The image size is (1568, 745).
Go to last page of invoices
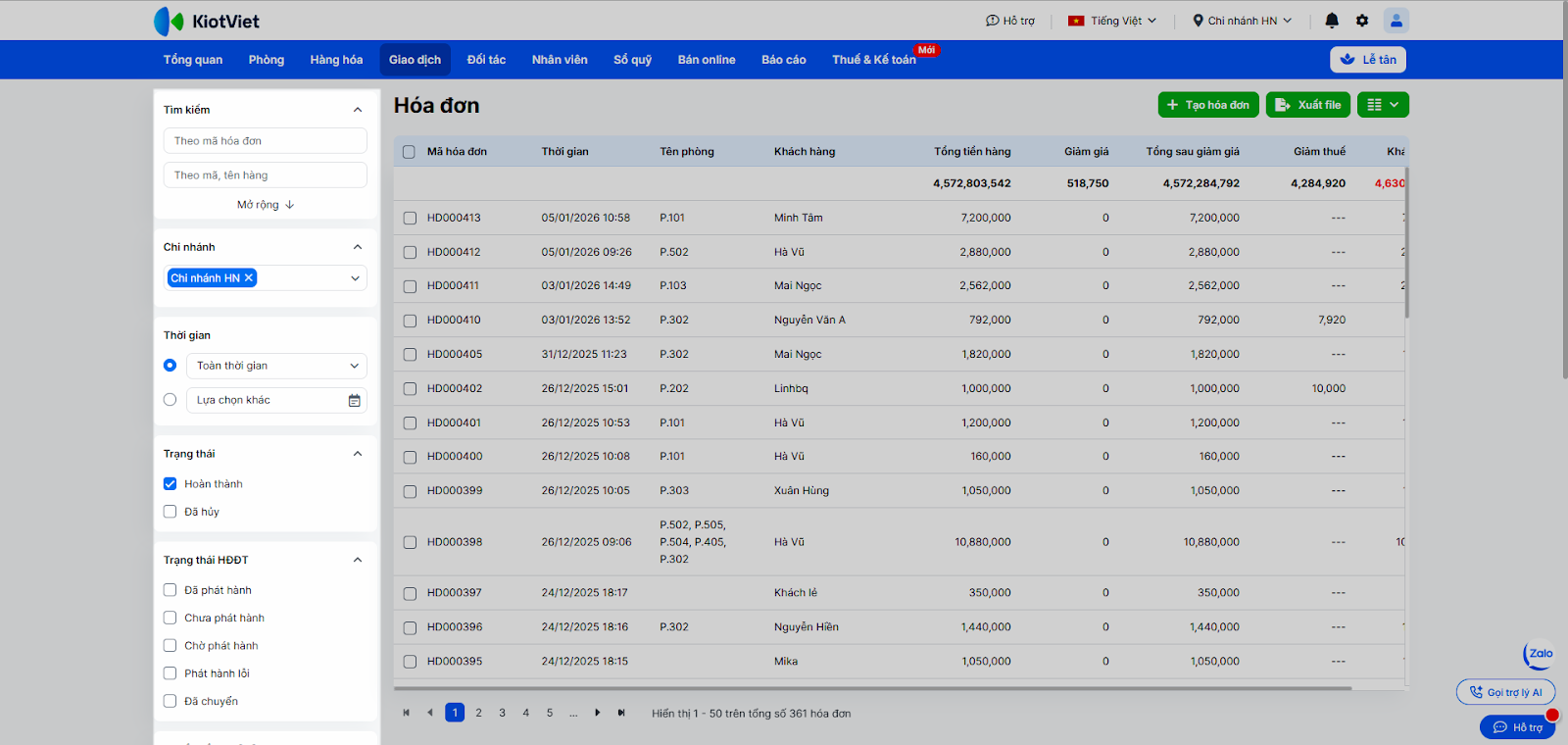[x=621, y=713]
